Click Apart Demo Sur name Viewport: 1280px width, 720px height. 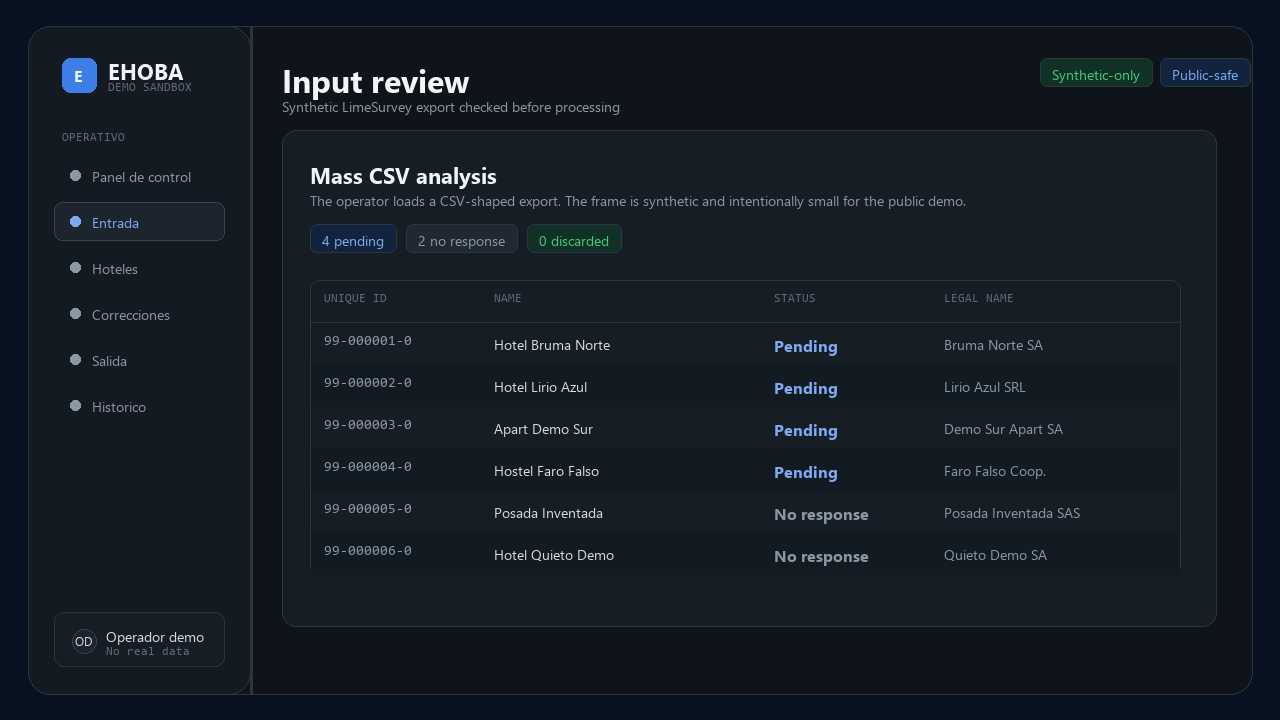pos(543,429)
